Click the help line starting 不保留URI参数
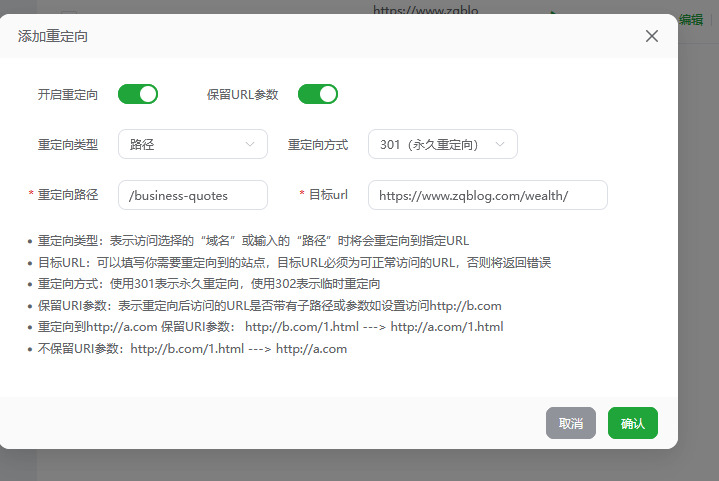Viewport: 719px width, 481px height. pyautogui.click(x=192, y=349)
